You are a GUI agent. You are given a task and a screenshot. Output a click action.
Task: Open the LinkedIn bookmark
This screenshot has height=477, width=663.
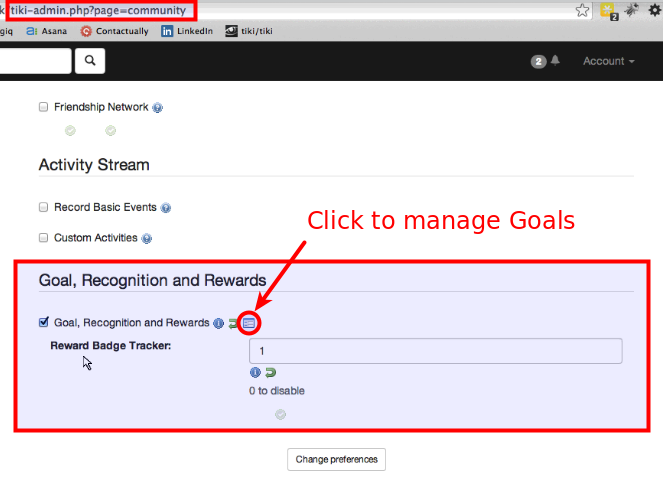click(188, 31)
